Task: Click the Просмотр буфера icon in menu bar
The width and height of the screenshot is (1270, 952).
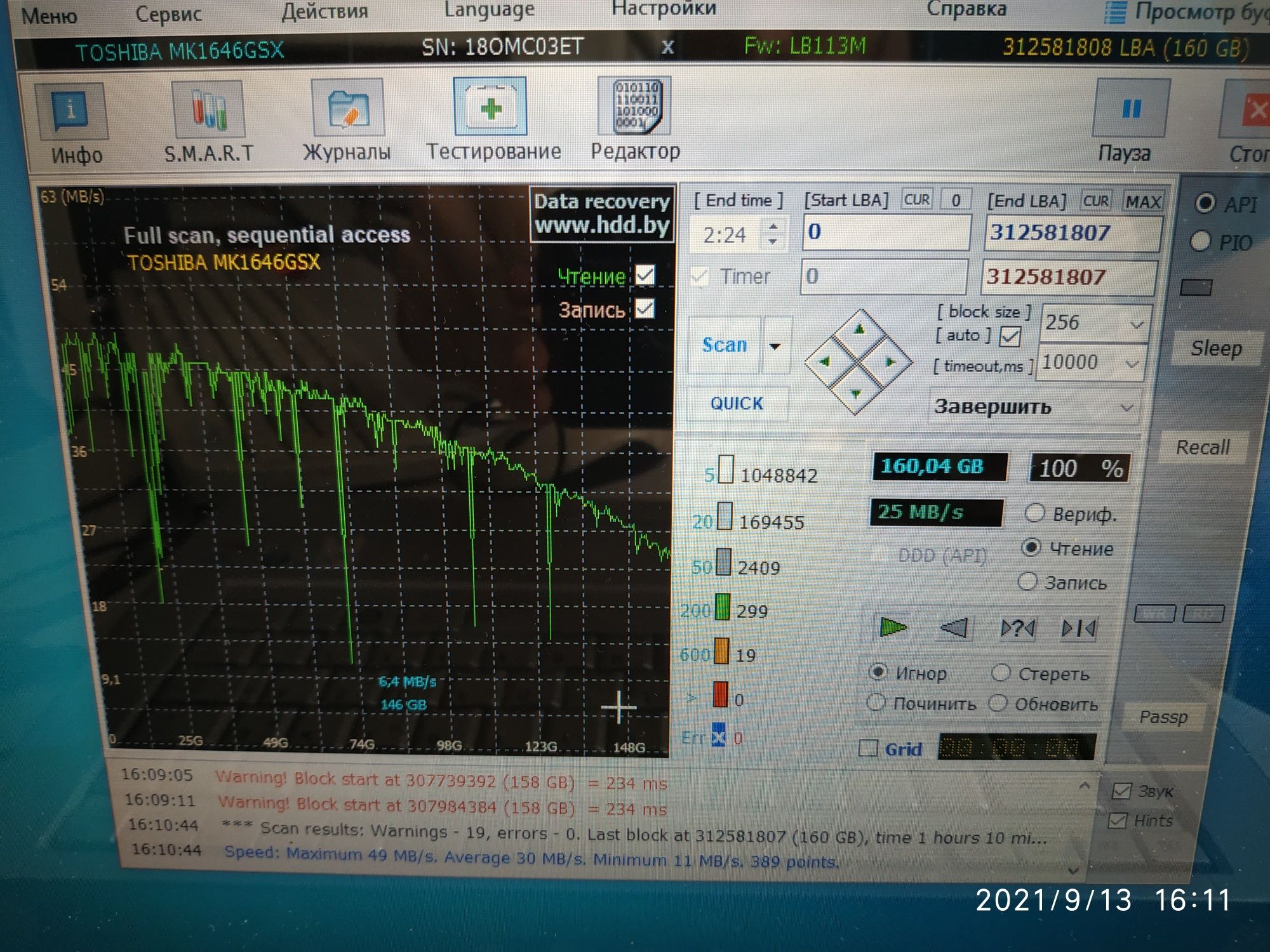Action: tap(1116, 13)
